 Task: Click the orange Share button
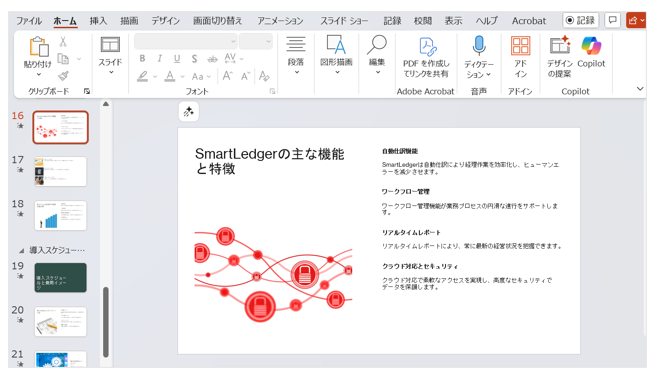(x=636, y=20)
